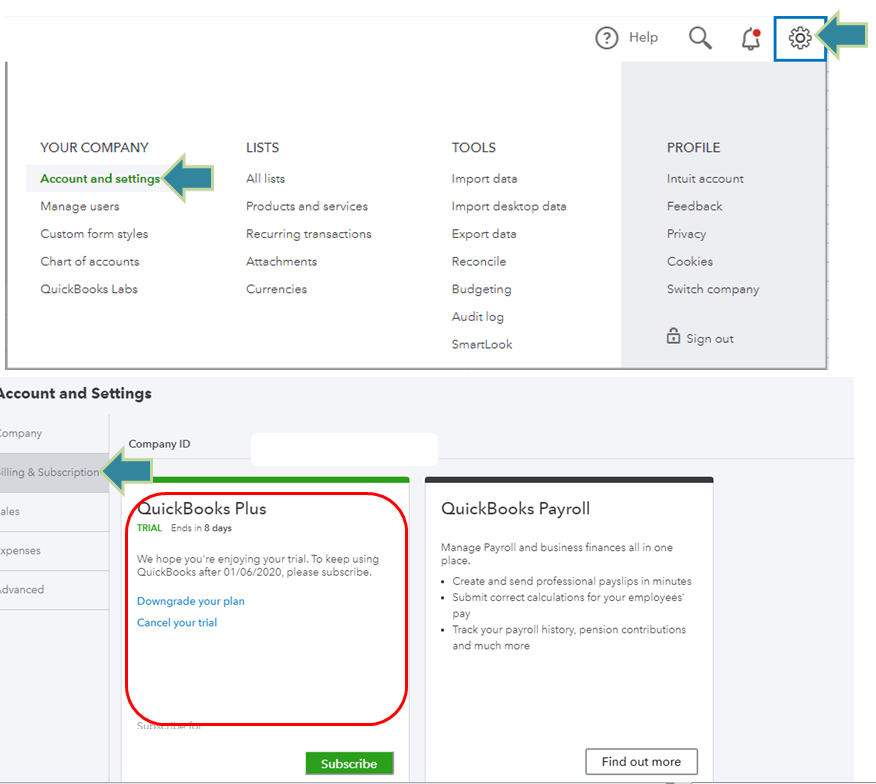
Task: Go to Attachments list
Action: [282, 262]
